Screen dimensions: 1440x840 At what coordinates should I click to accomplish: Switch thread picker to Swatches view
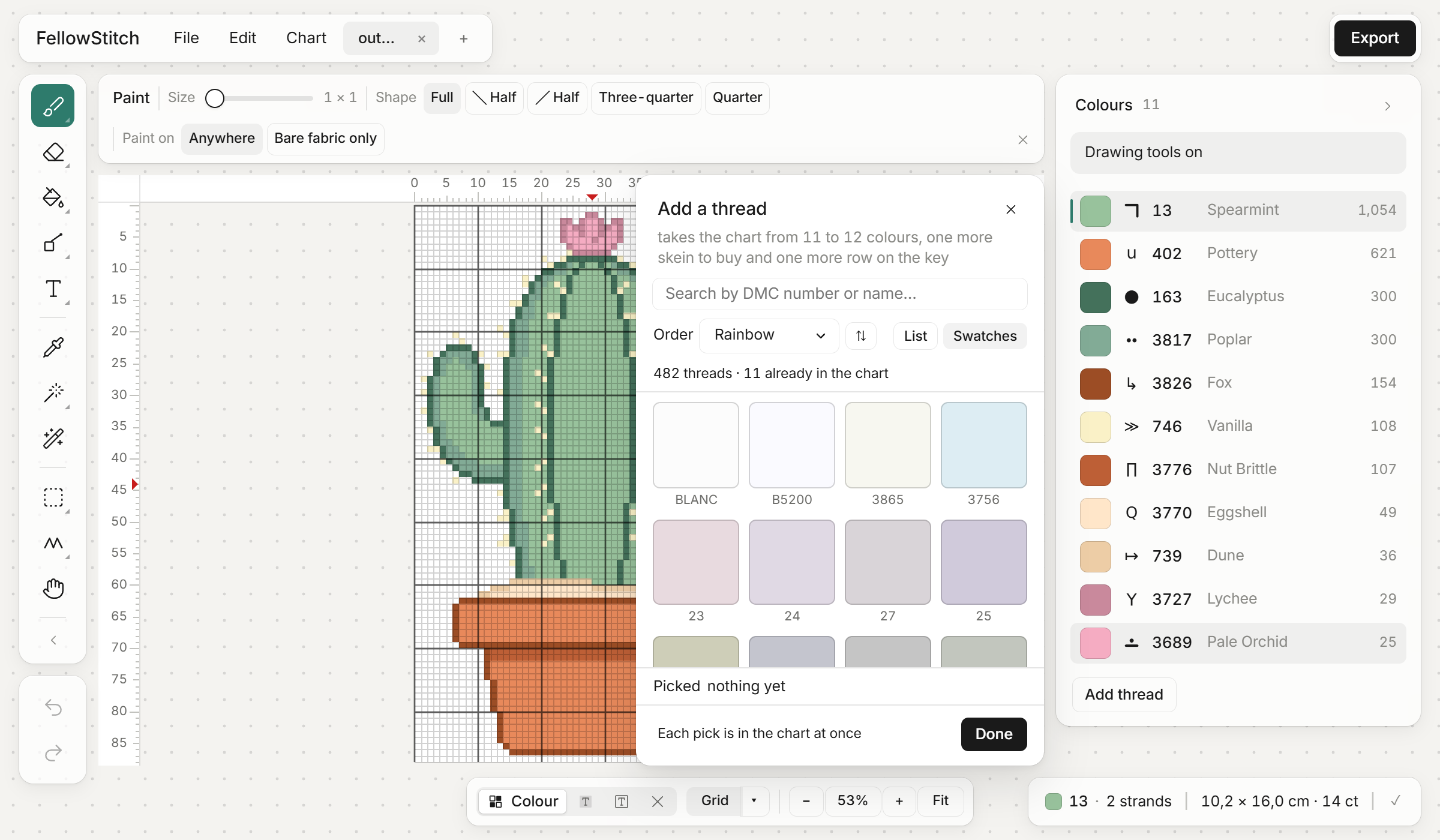pyautogui.click(x=985, y=336)
